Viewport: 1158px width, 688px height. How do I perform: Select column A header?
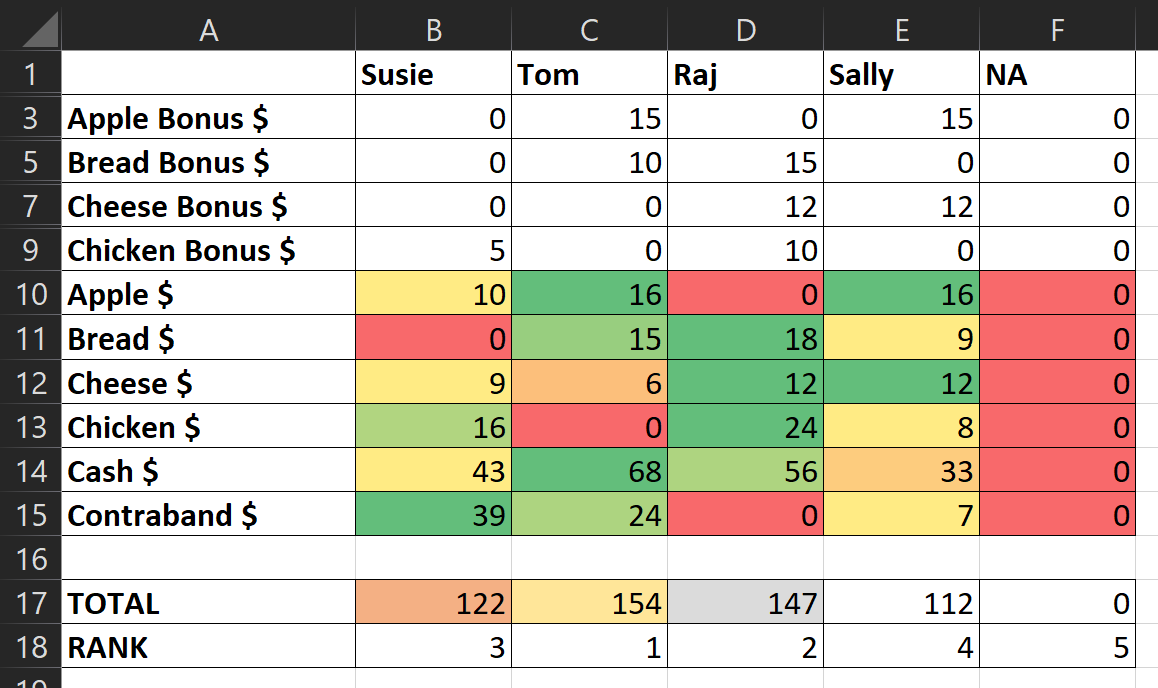click(x=208, y=30)
